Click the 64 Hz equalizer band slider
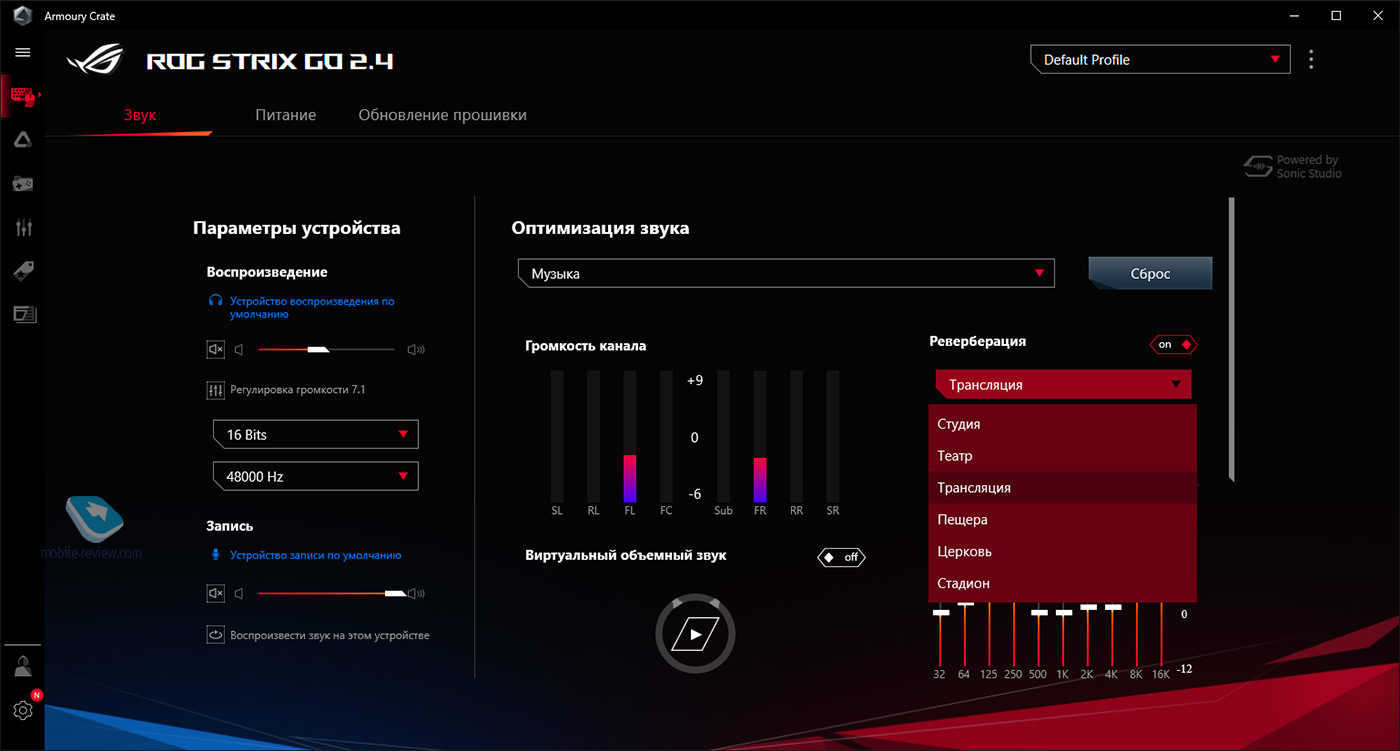The image size is (1400, 751). (x=965, y=633)
